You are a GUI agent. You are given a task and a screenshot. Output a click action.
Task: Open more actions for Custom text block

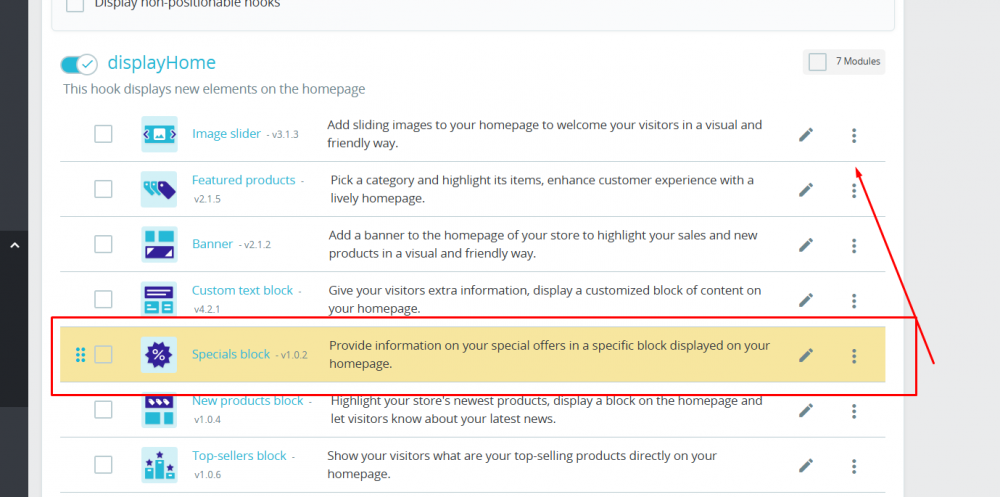pos(854,300)
